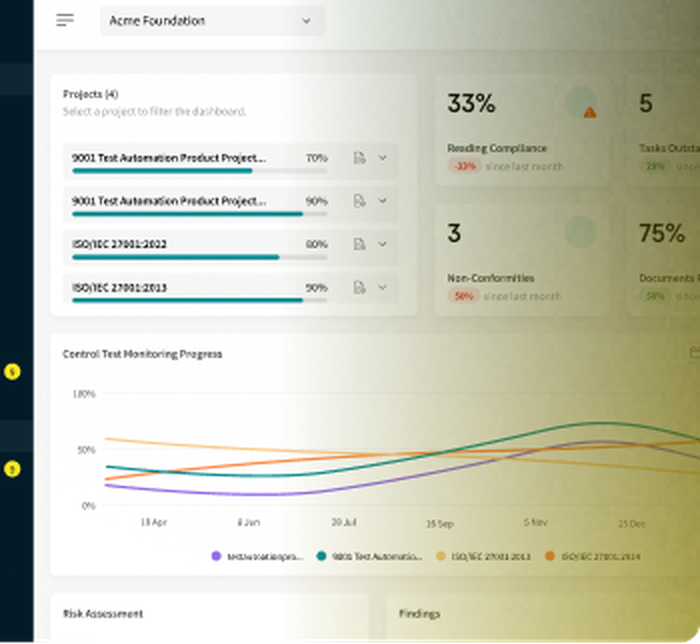Click the lower yellow badge in dark sidebar

pyautogui.click(x=12, y=469)
